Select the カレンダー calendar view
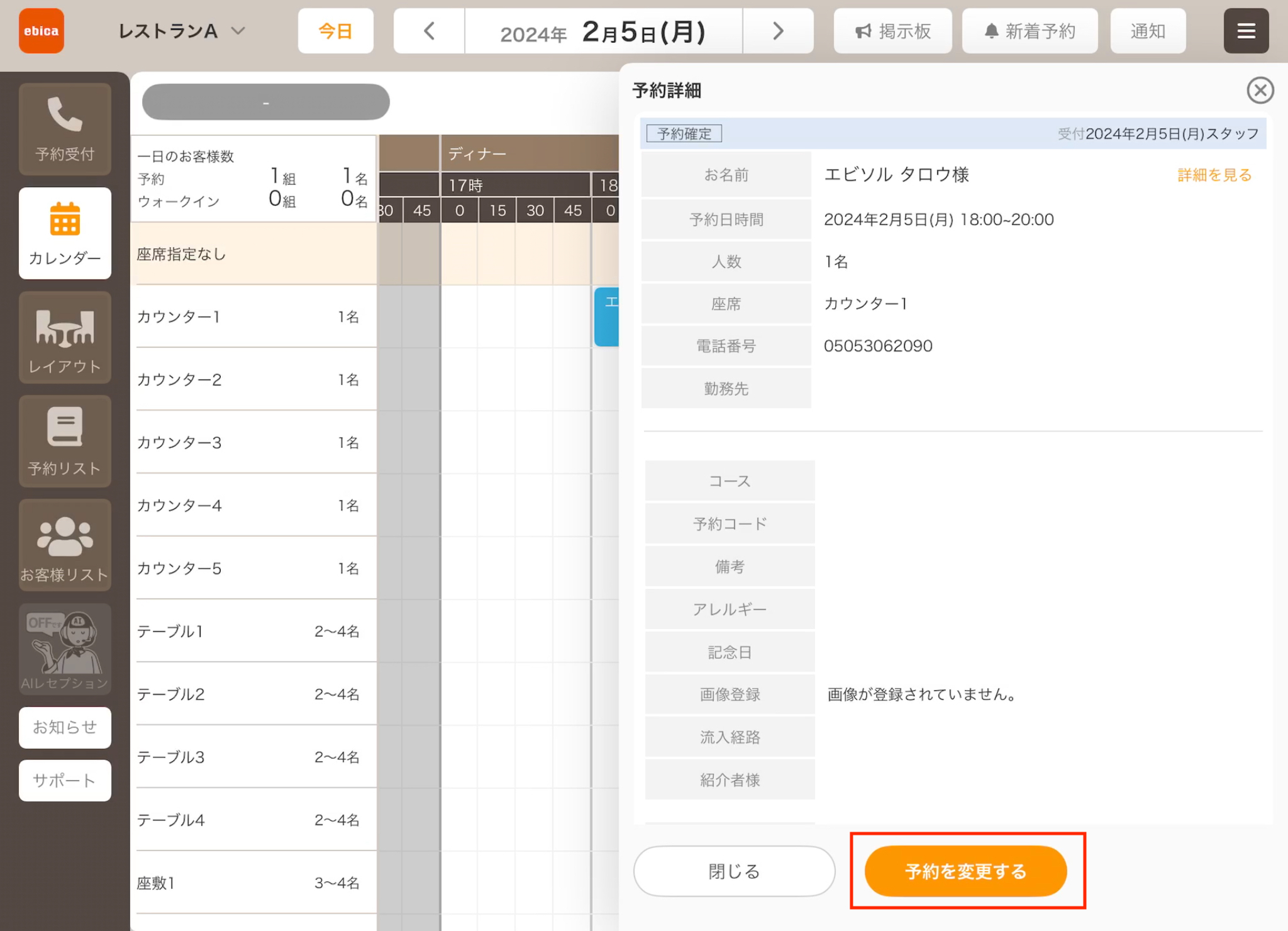This screenshot has width=1288, height=931. (x=65, y=233)
